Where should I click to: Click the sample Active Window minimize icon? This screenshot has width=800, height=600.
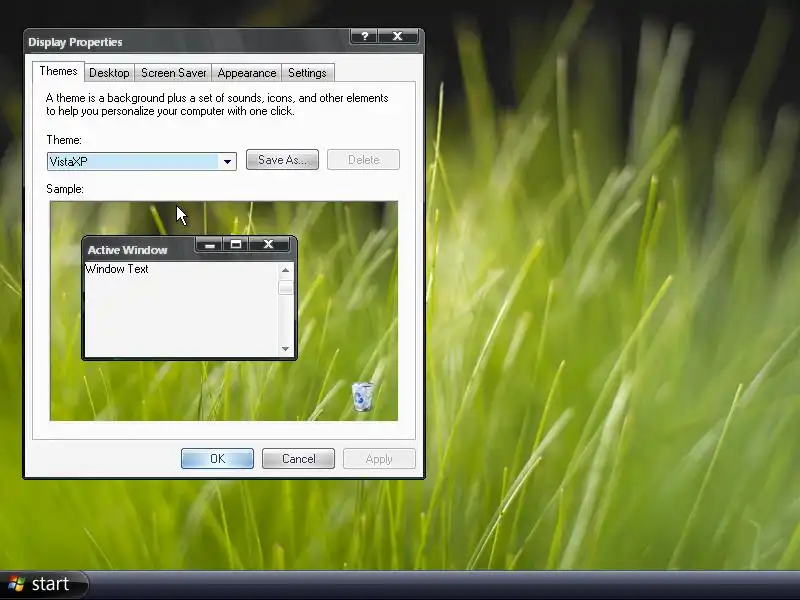coord(210,245)
